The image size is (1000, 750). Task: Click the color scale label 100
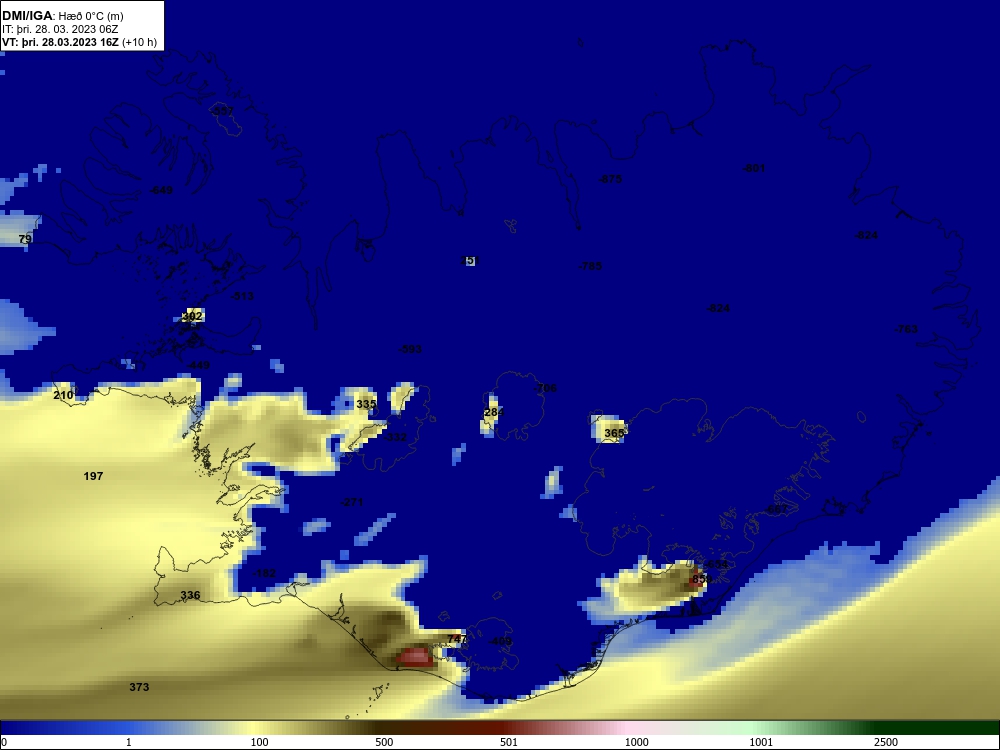tap(260, 742)
